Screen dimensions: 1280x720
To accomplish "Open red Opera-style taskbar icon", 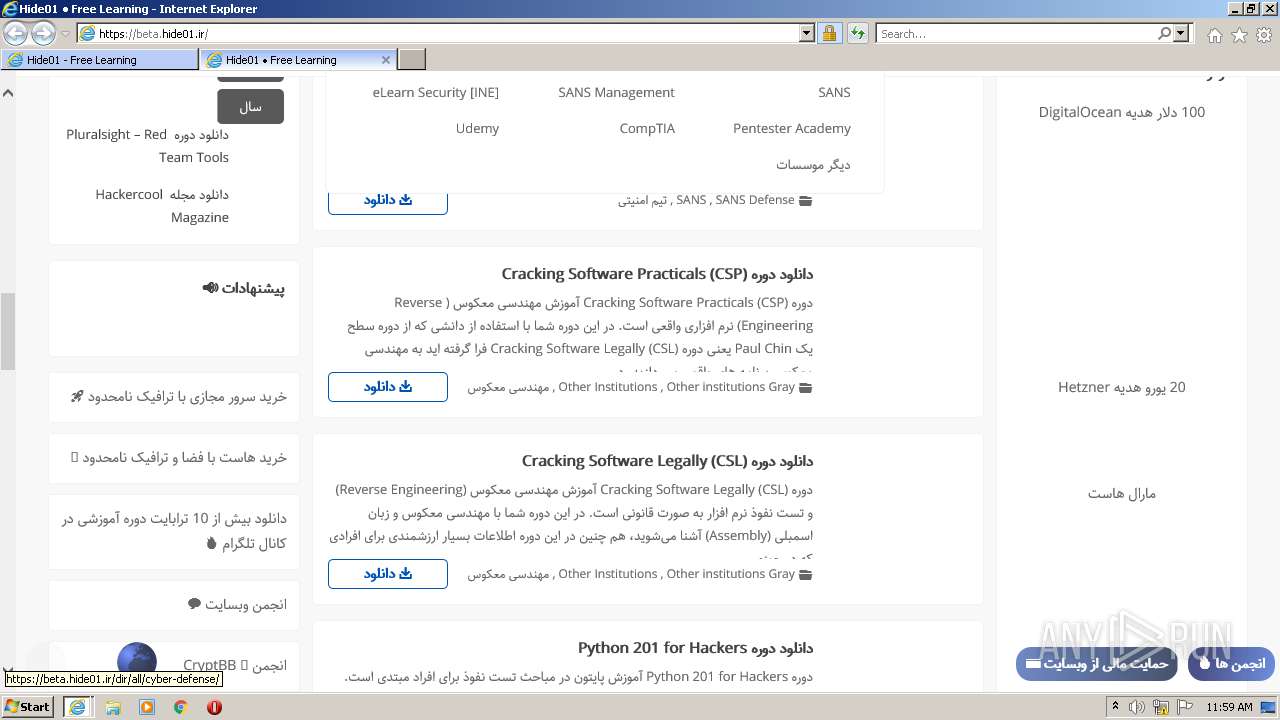I will (x=214, y=707).
